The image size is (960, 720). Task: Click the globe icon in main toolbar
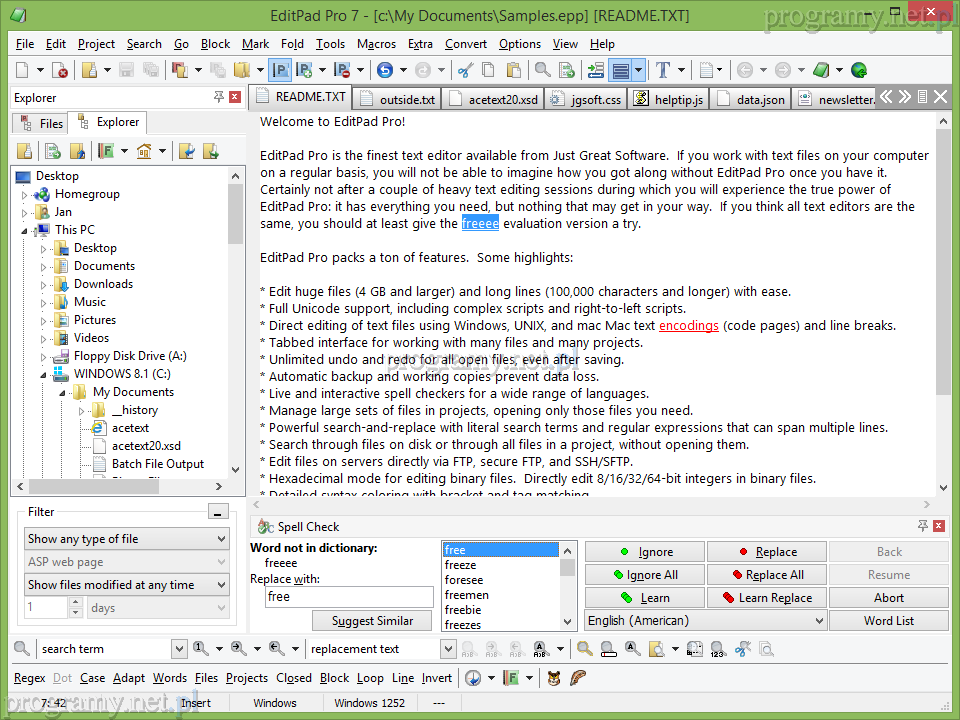[858, 70]
